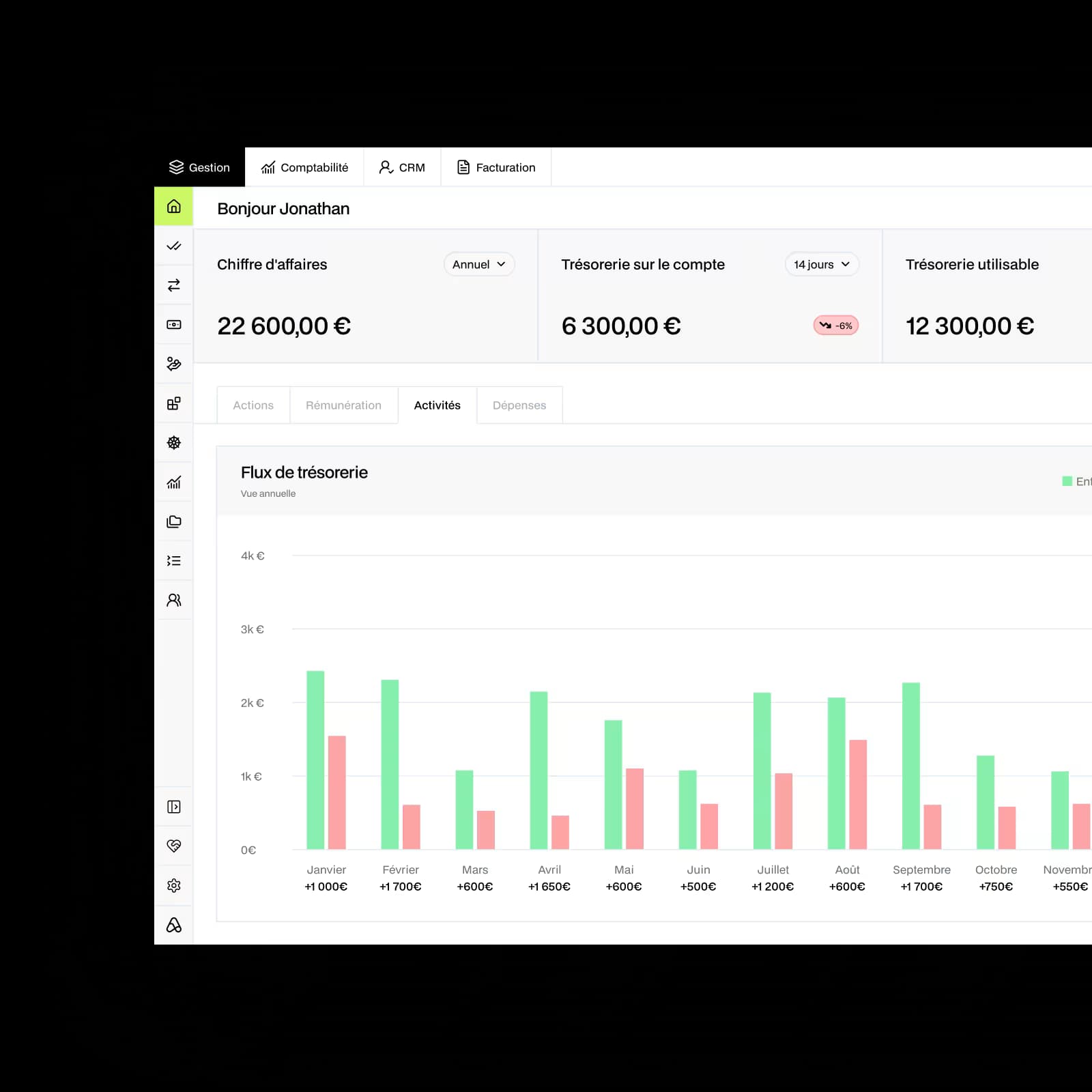Image resolution: width=1092 pixels, height=1092 pixels.
Task: Open the Comptabilité tab
Action: [x=304, y=167]
